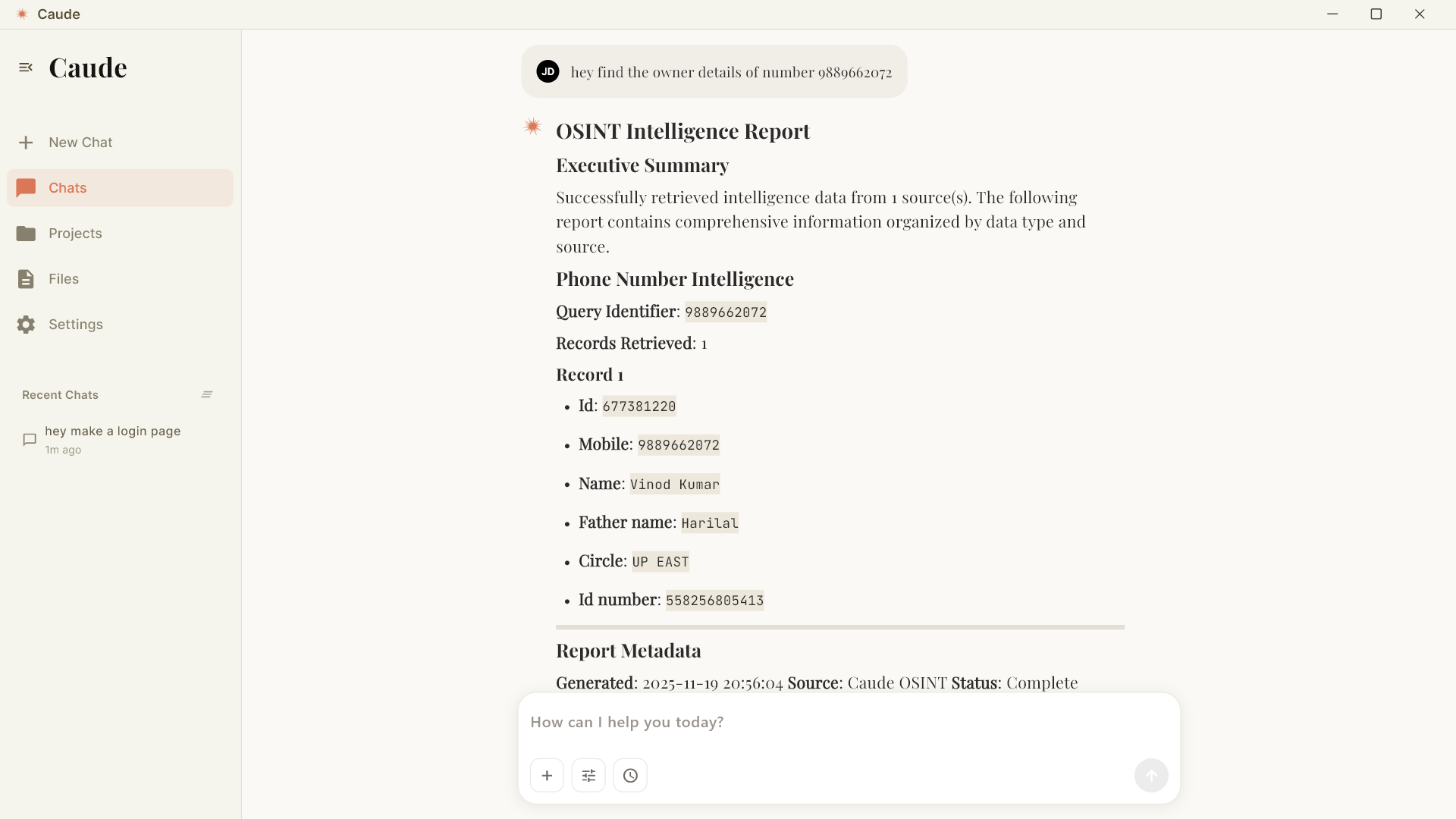The image size is (1456, 819).
Task: Click the history clock button
Action: pos(630,775)
